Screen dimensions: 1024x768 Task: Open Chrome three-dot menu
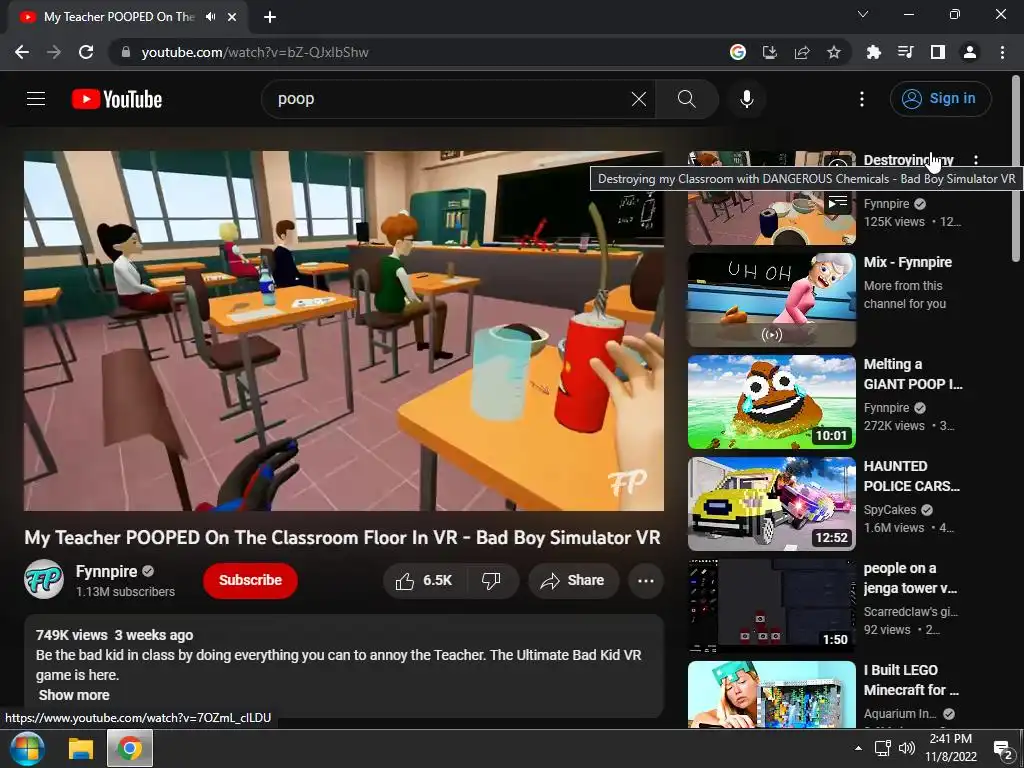click(x=1002, y=52)
